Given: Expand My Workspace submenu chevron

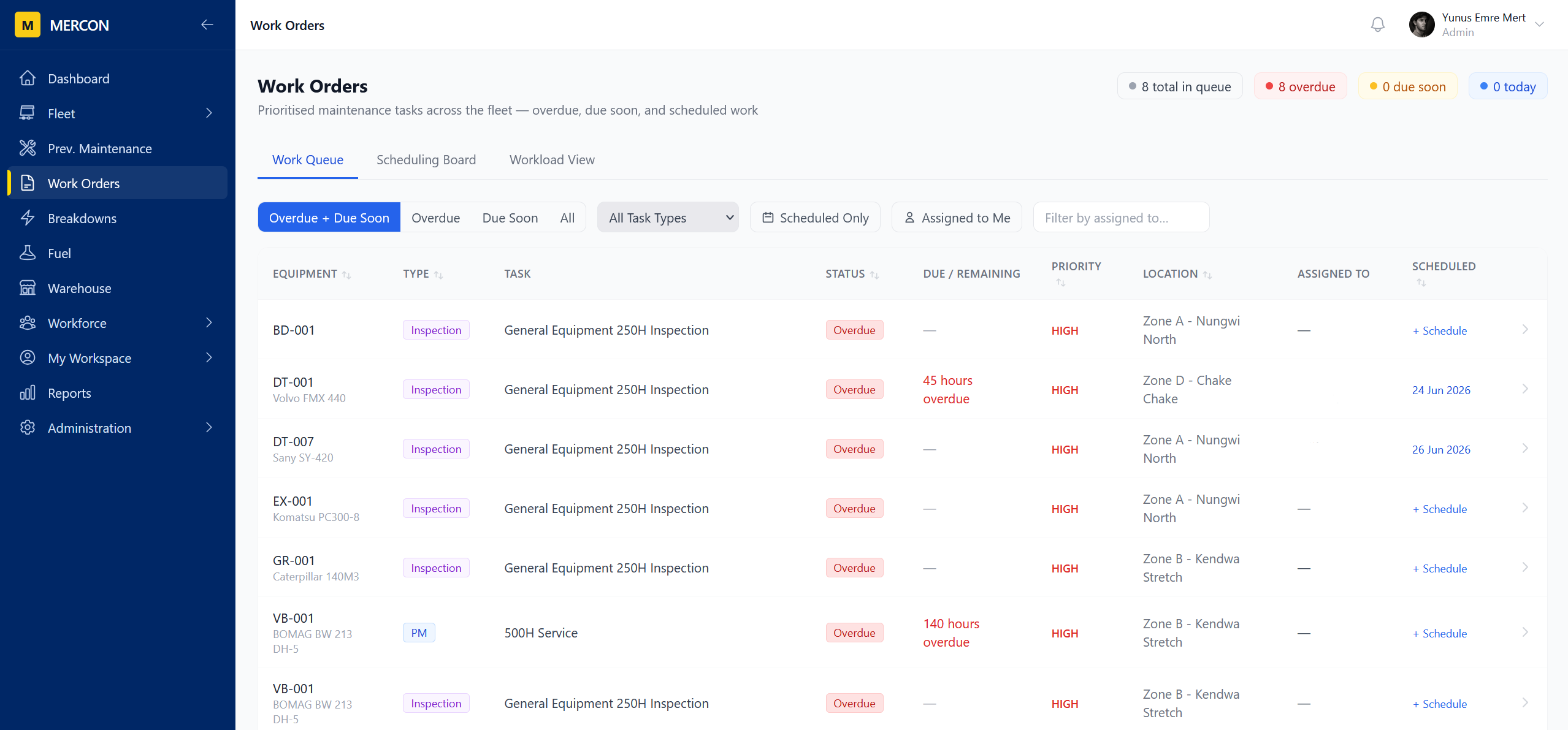Looking at the screenshot, I should point(209,358).
